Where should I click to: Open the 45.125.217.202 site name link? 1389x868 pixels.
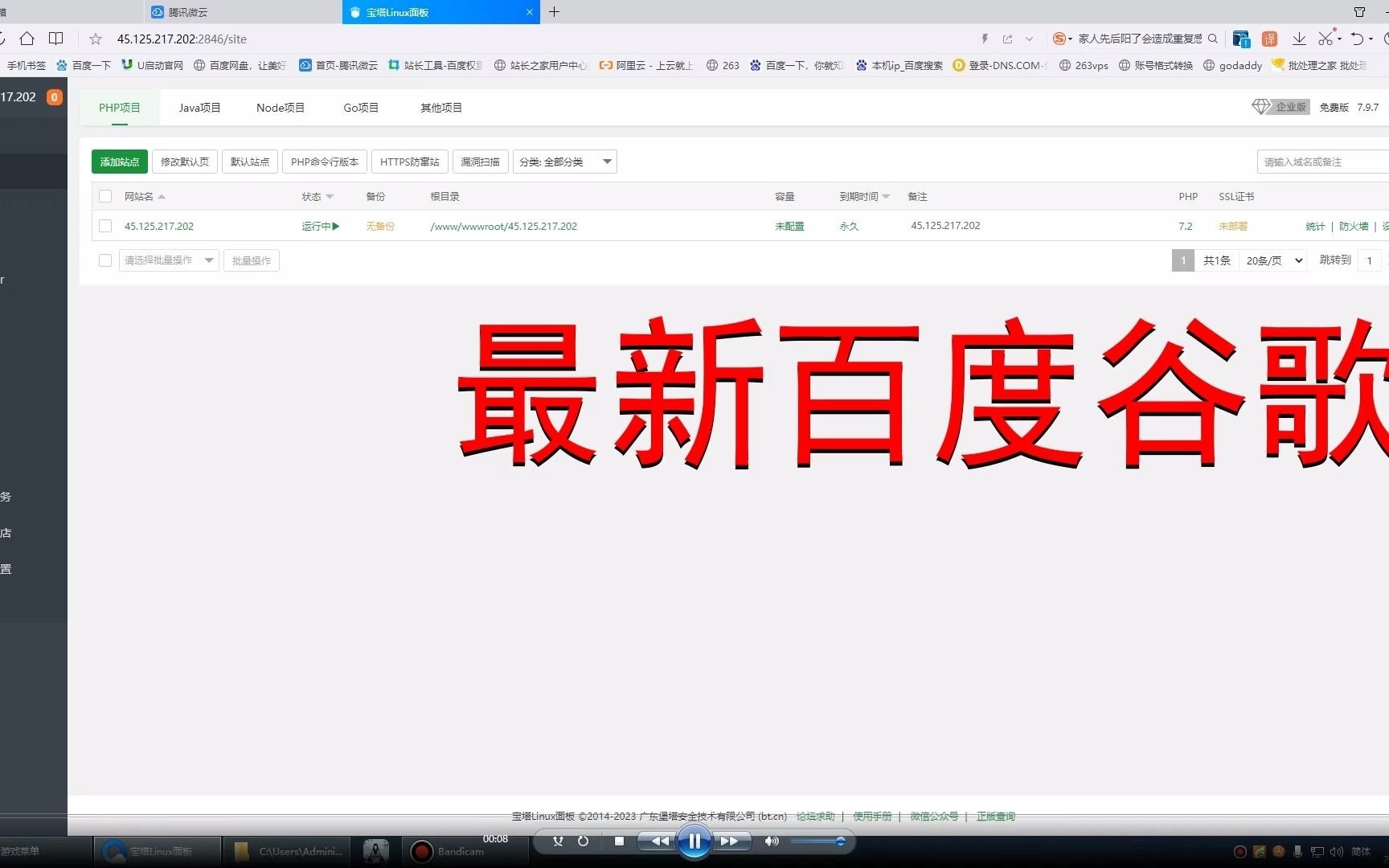[x=159, y=226]
